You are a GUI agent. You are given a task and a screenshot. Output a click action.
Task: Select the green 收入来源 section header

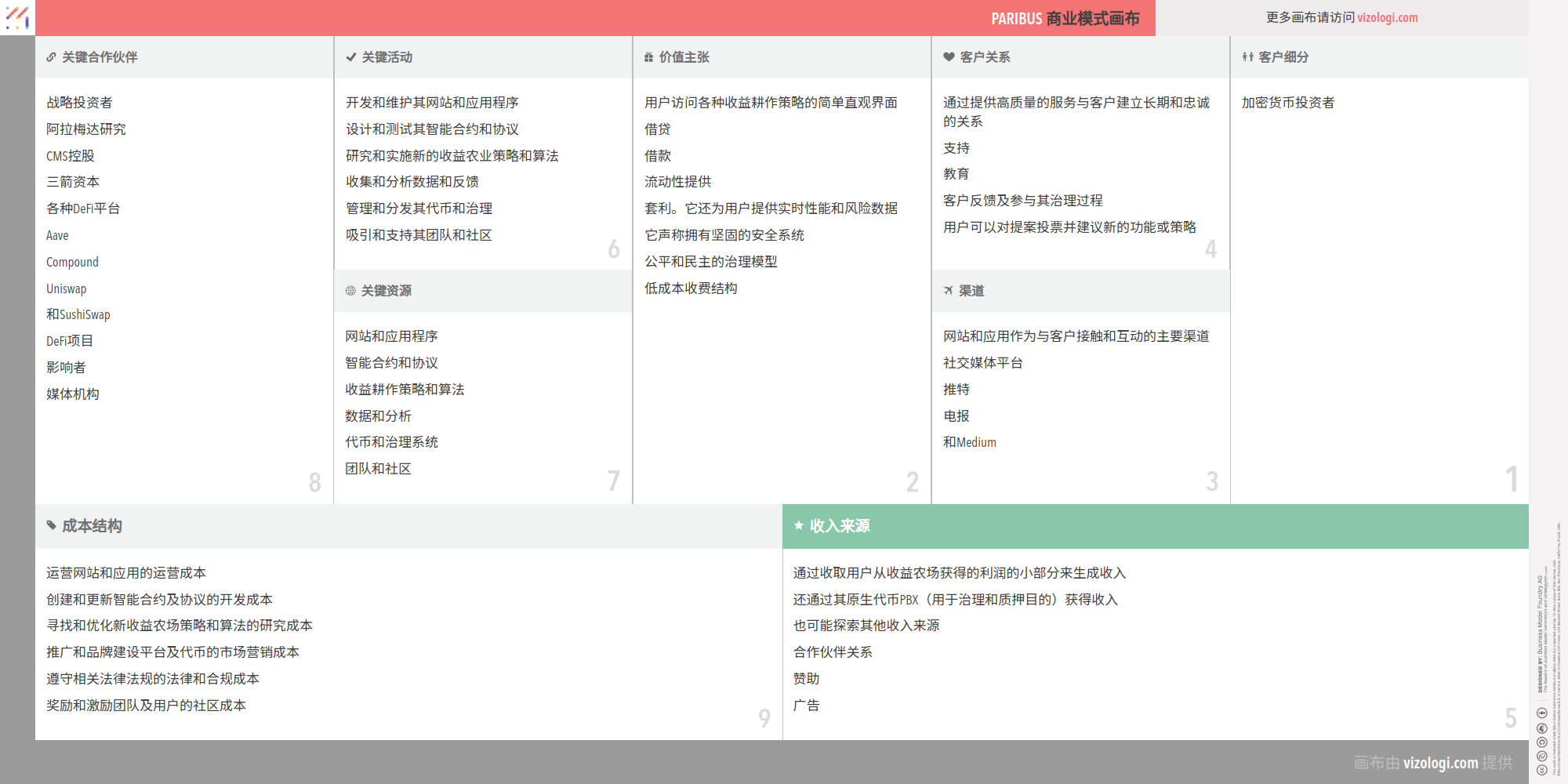coord(1155,526)
